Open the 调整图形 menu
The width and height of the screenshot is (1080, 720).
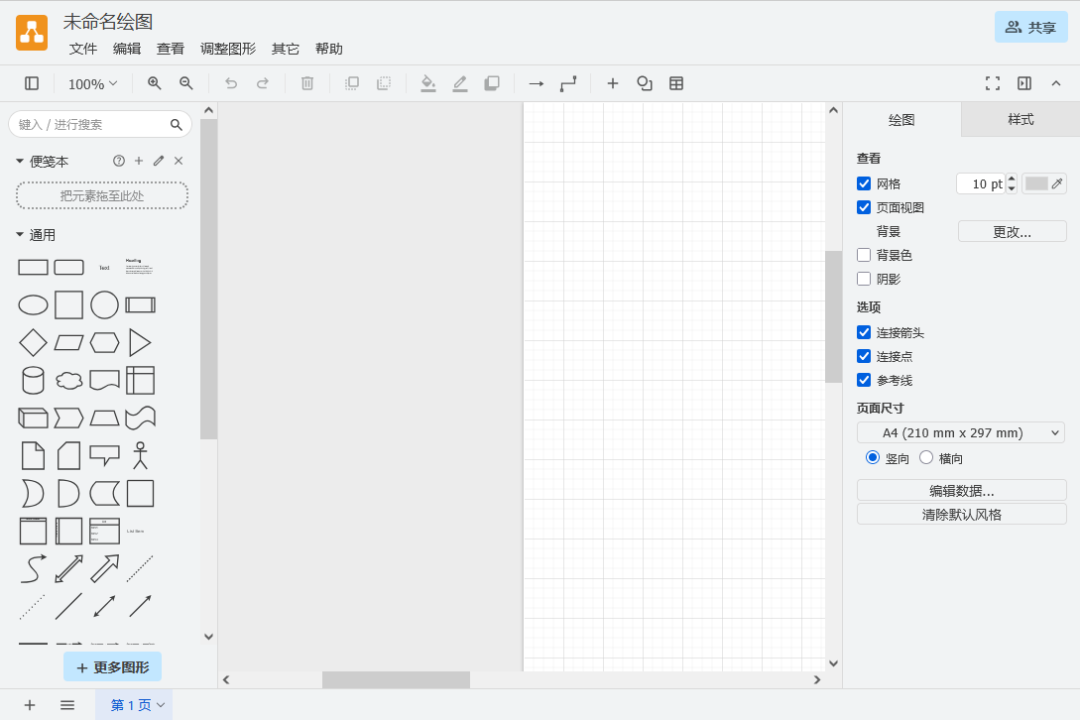coord(228,49)
